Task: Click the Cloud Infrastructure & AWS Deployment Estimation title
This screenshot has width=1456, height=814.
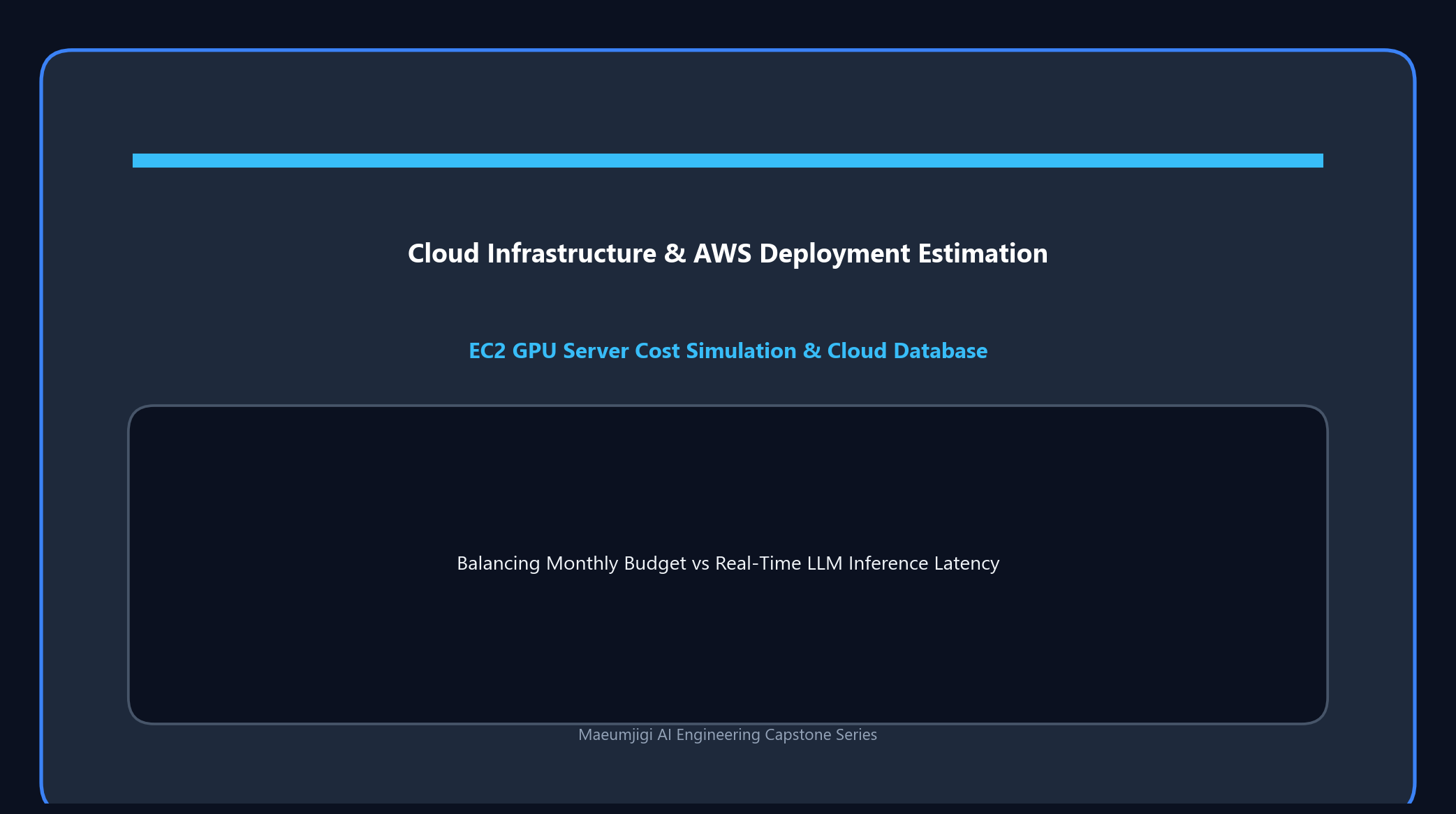Action: coord(728,253)
